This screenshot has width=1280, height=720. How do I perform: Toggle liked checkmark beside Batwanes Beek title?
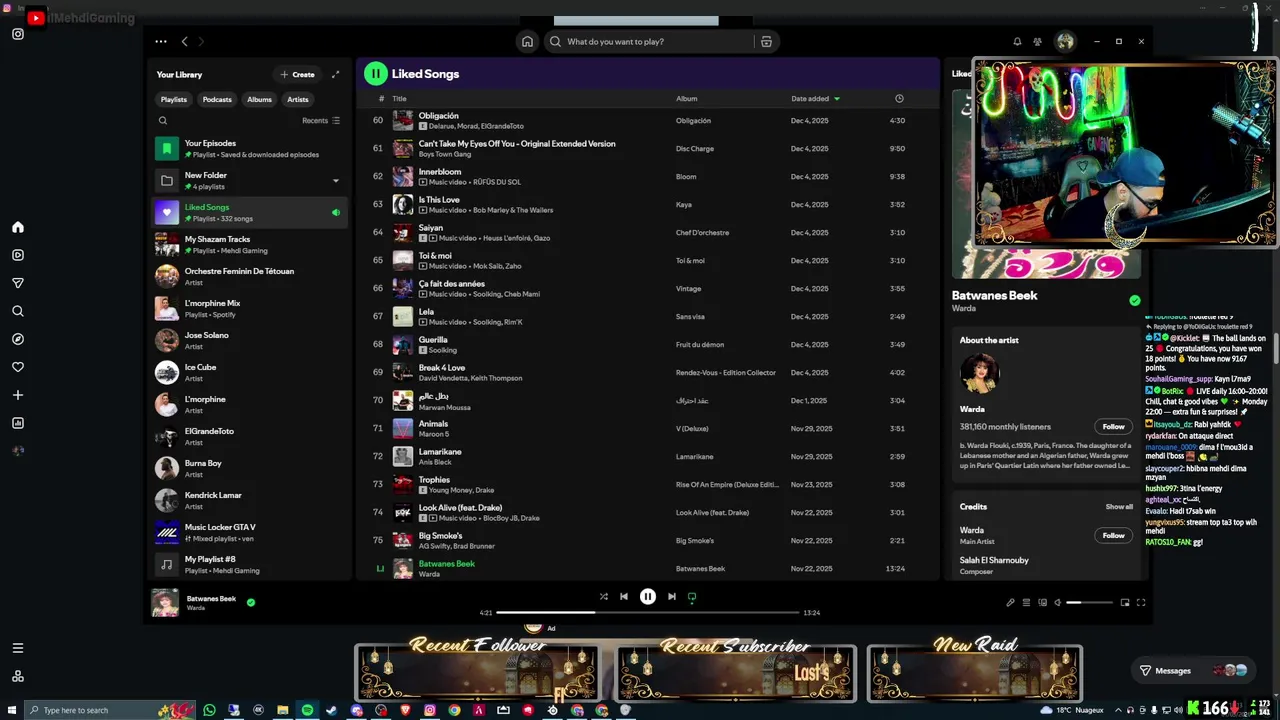(1135, 300)
